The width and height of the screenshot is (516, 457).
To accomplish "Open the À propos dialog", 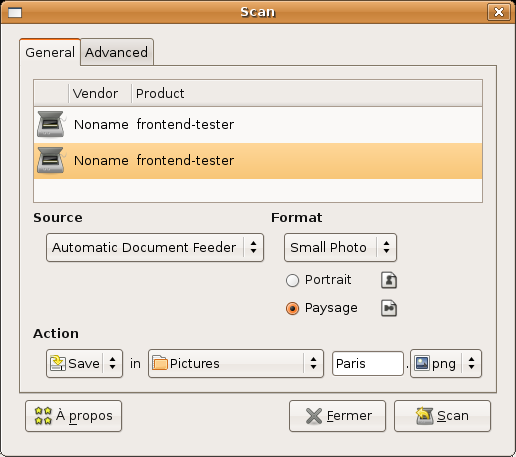I will click(74, 416).
